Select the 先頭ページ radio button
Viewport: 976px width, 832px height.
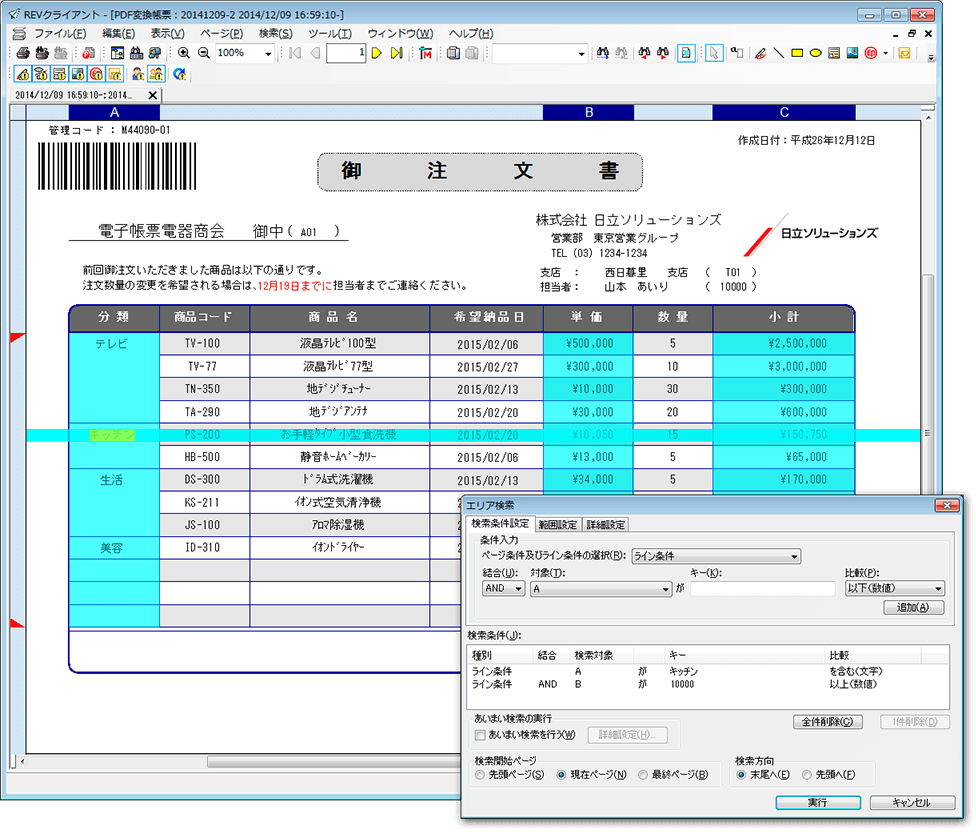[x=481, y=774]
